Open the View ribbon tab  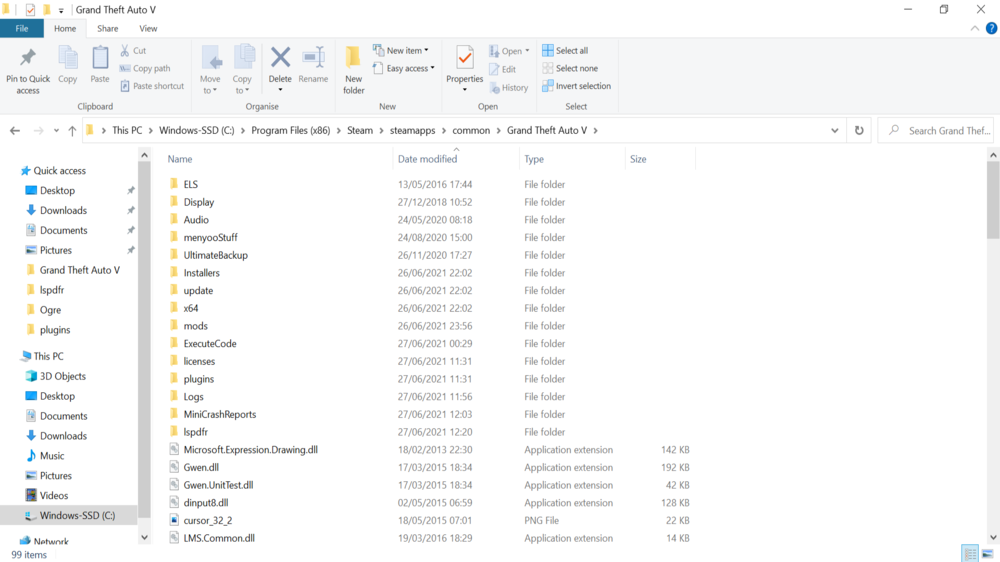(x=148, y=29)
